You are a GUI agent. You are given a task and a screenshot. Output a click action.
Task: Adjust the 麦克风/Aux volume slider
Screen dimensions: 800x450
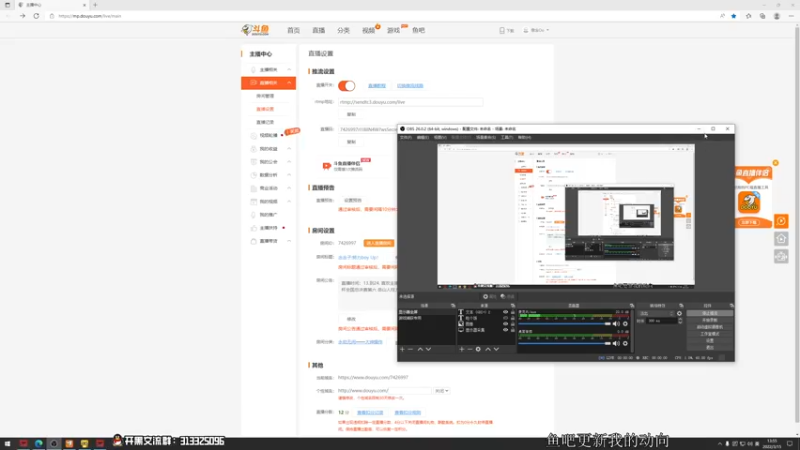pyautogui.click(x=565, y=324)
